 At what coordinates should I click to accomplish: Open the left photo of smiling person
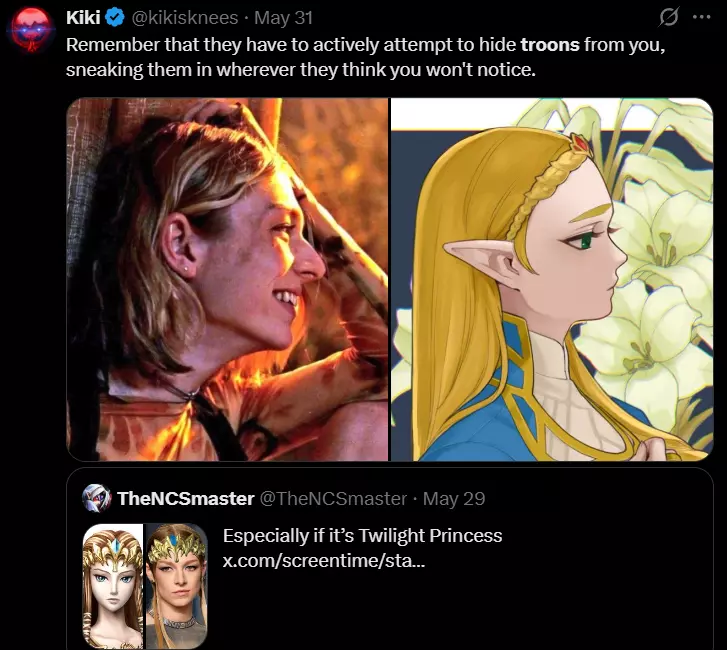pos(227,280)
